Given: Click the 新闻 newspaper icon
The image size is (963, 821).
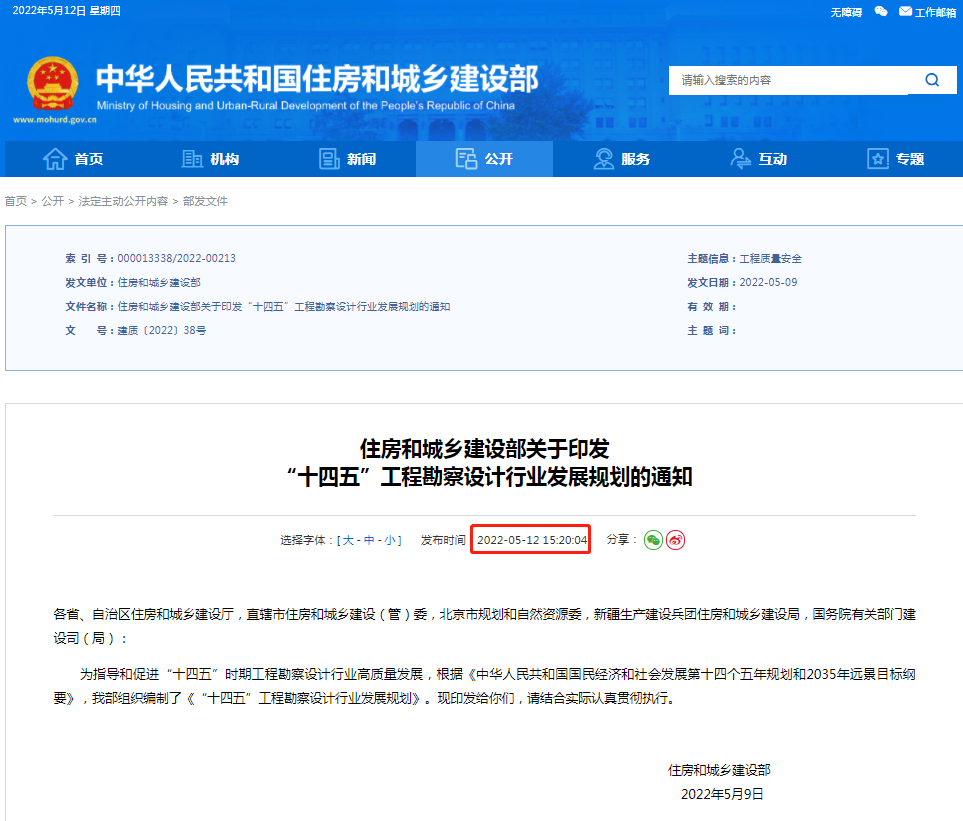Looking at the screenshot, I should point(329,159).
